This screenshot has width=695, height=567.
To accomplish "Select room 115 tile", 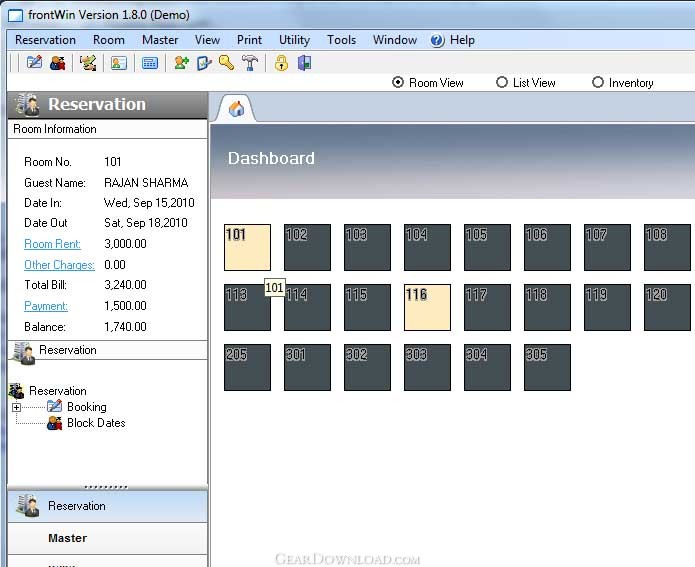I will pyautogui.click(x=367, y=307).
